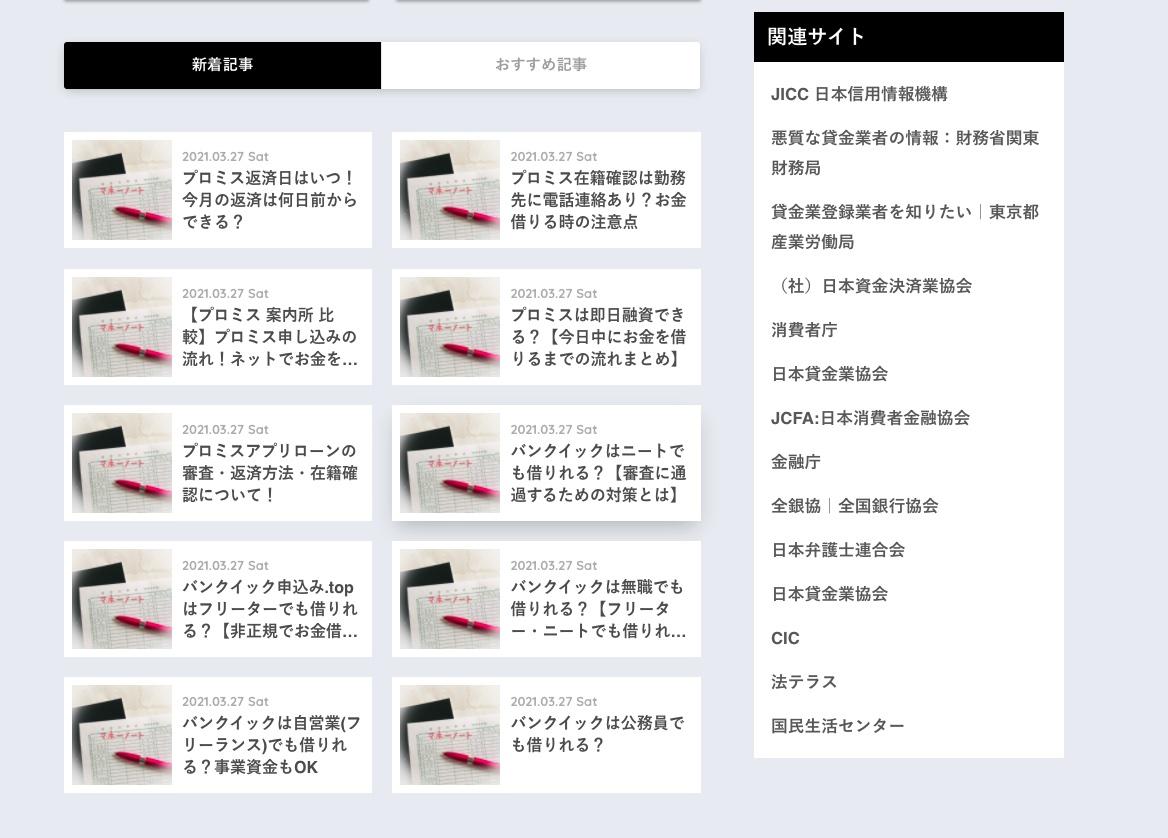Click thumbnail of バンクイックは公務員 article
The image size is (1168, 838).
click(x=450, y=735)
